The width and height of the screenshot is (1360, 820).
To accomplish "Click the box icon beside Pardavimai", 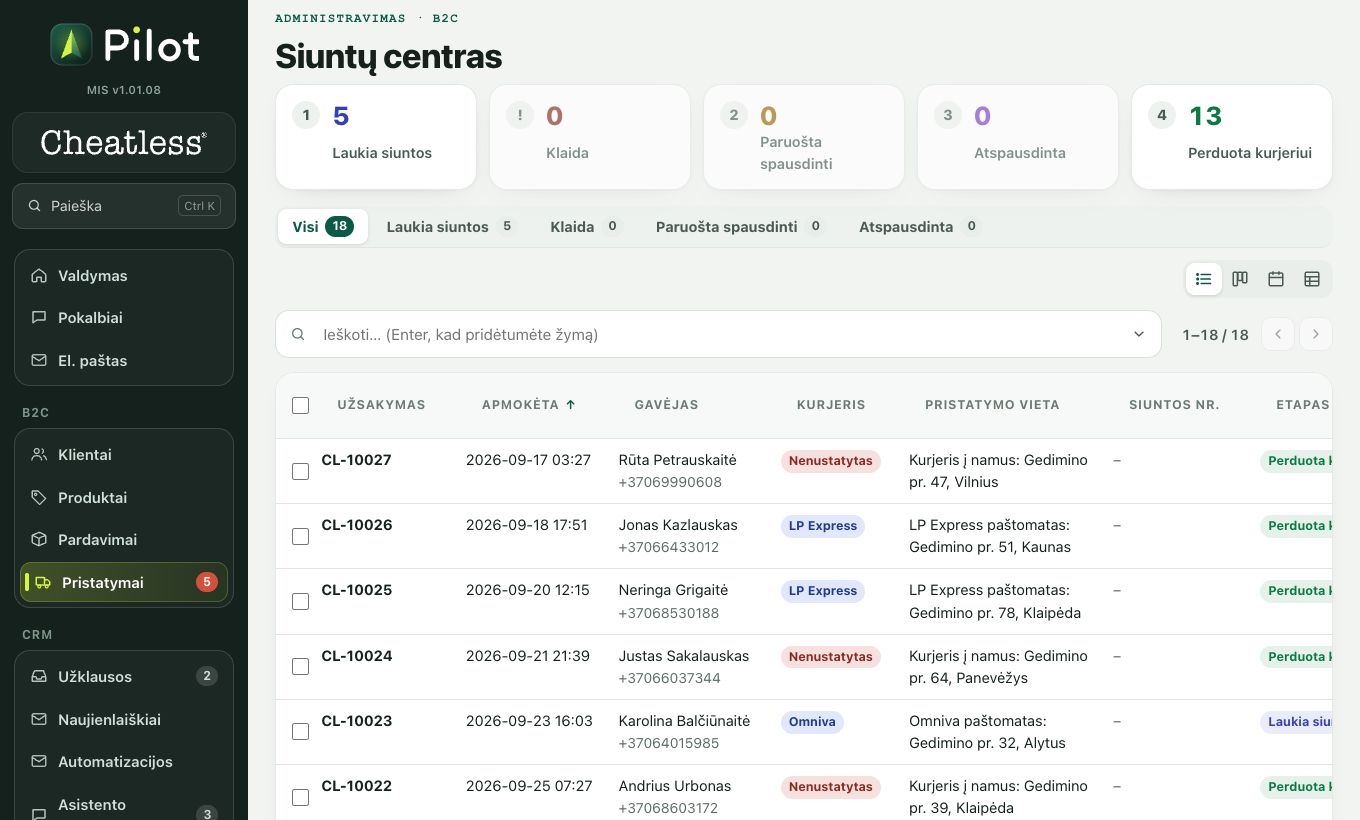I will tap(39, 540).
